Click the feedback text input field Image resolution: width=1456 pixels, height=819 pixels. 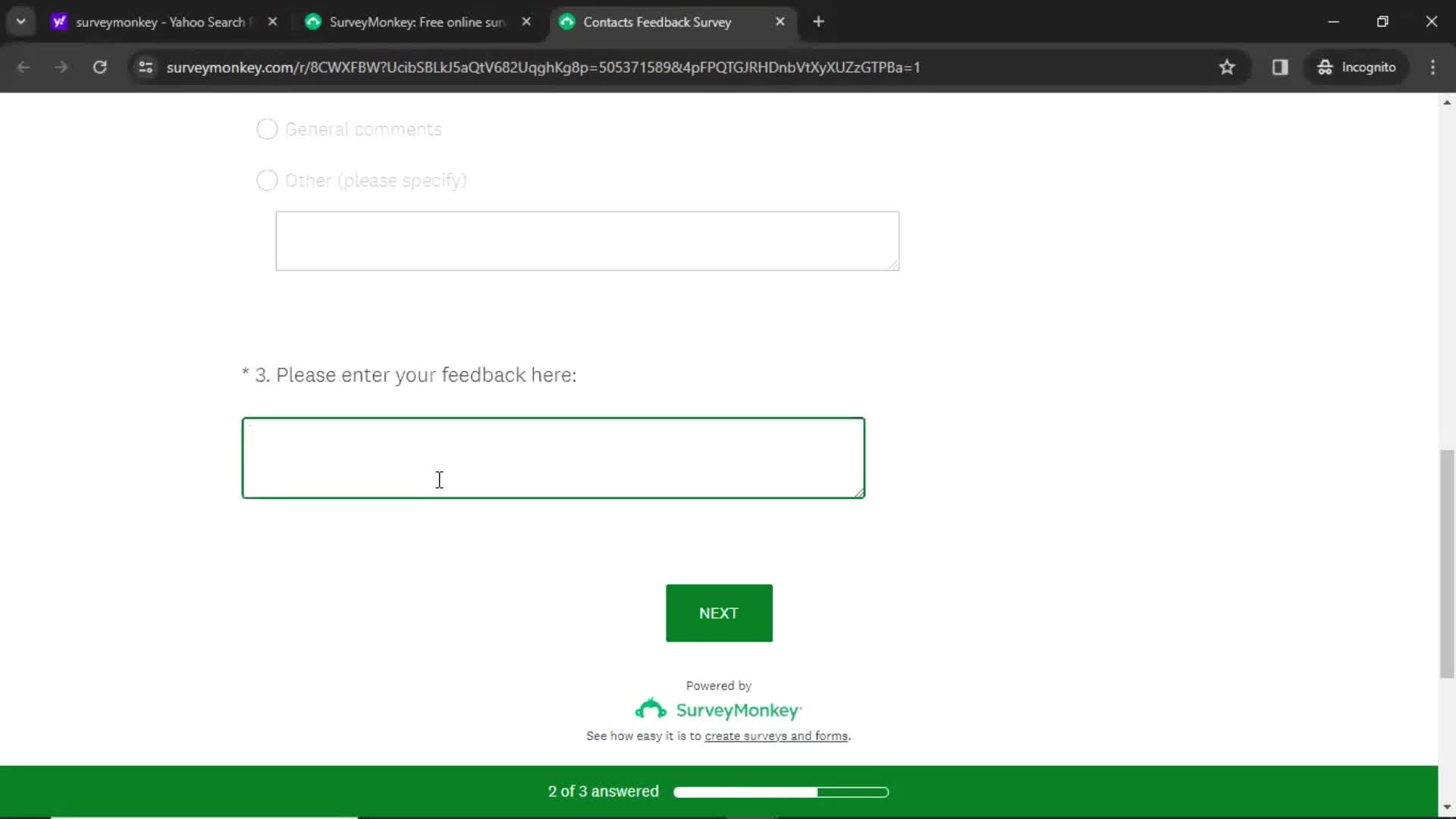[x=553, y=457]
